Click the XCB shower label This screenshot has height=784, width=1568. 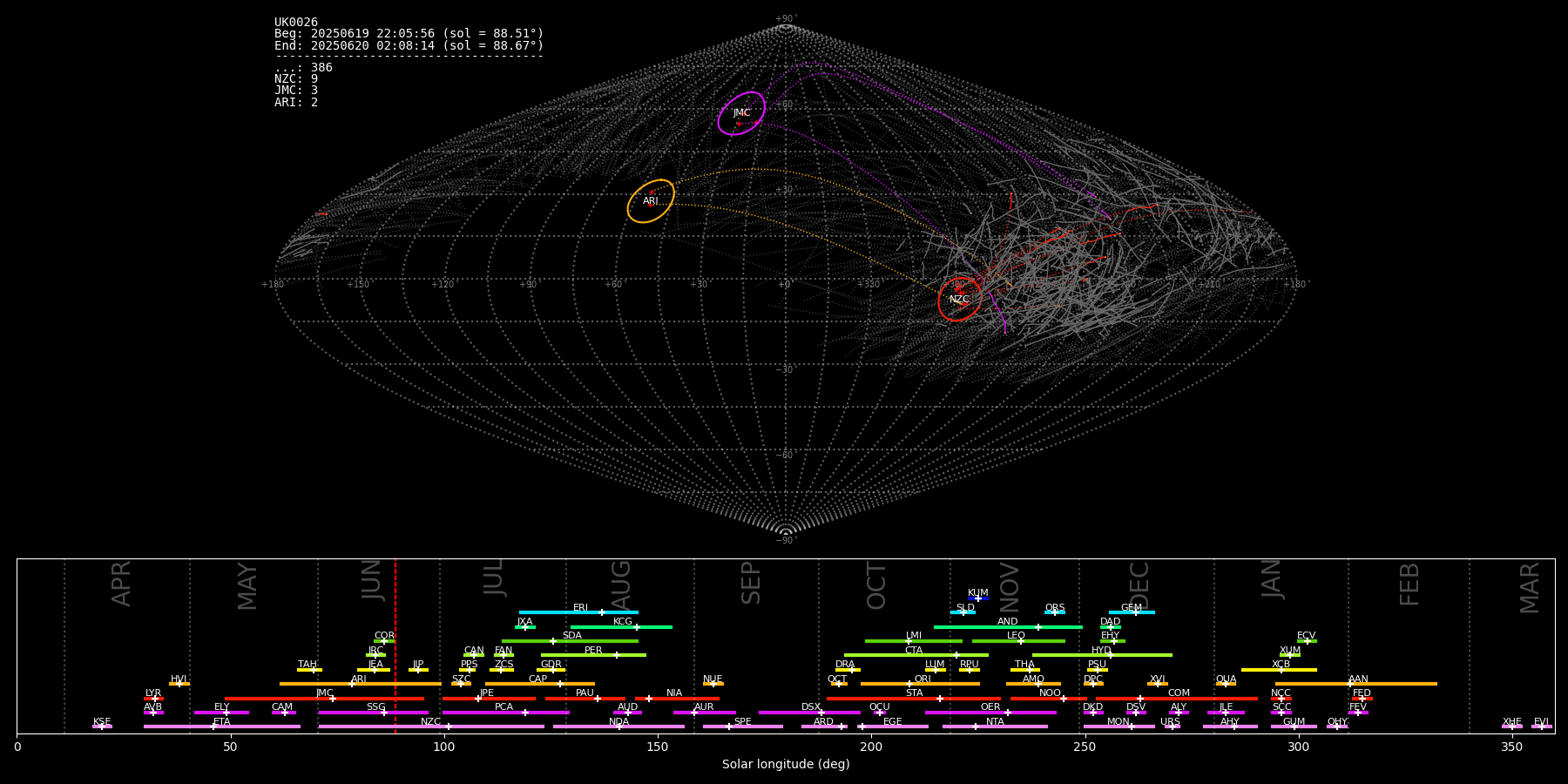tap(1281, 665)
